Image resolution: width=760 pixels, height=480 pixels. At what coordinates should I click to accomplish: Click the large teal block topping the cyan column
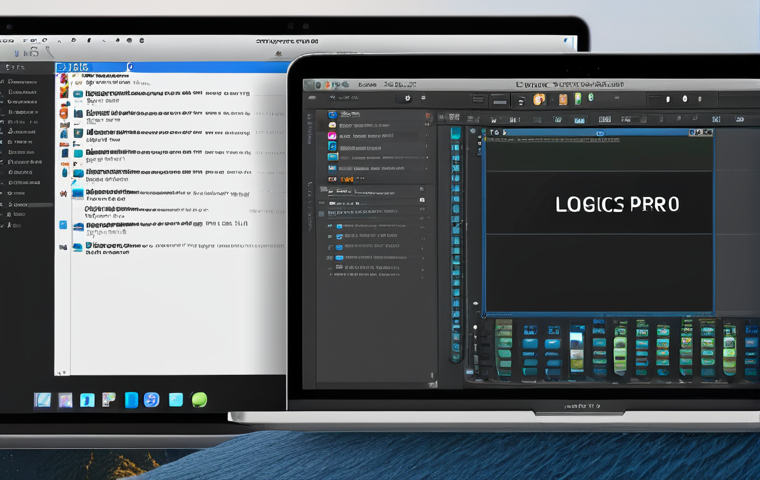coord(456,133)
